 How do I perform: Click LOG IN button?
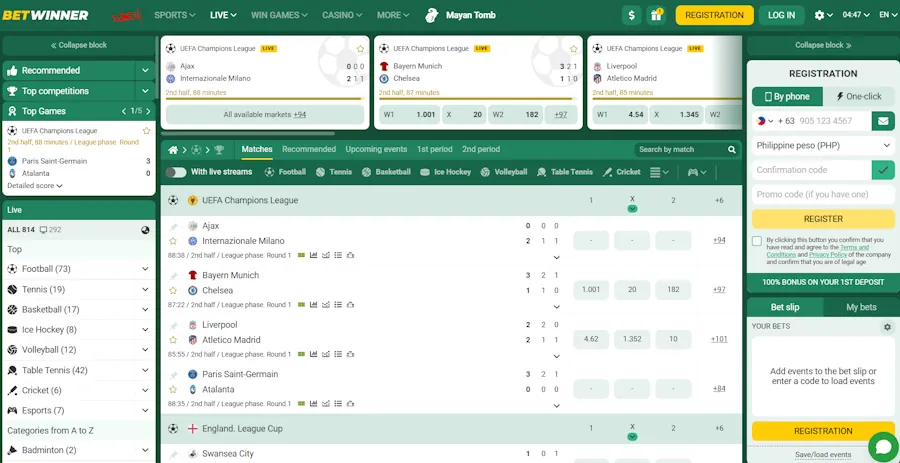point(782,15)
